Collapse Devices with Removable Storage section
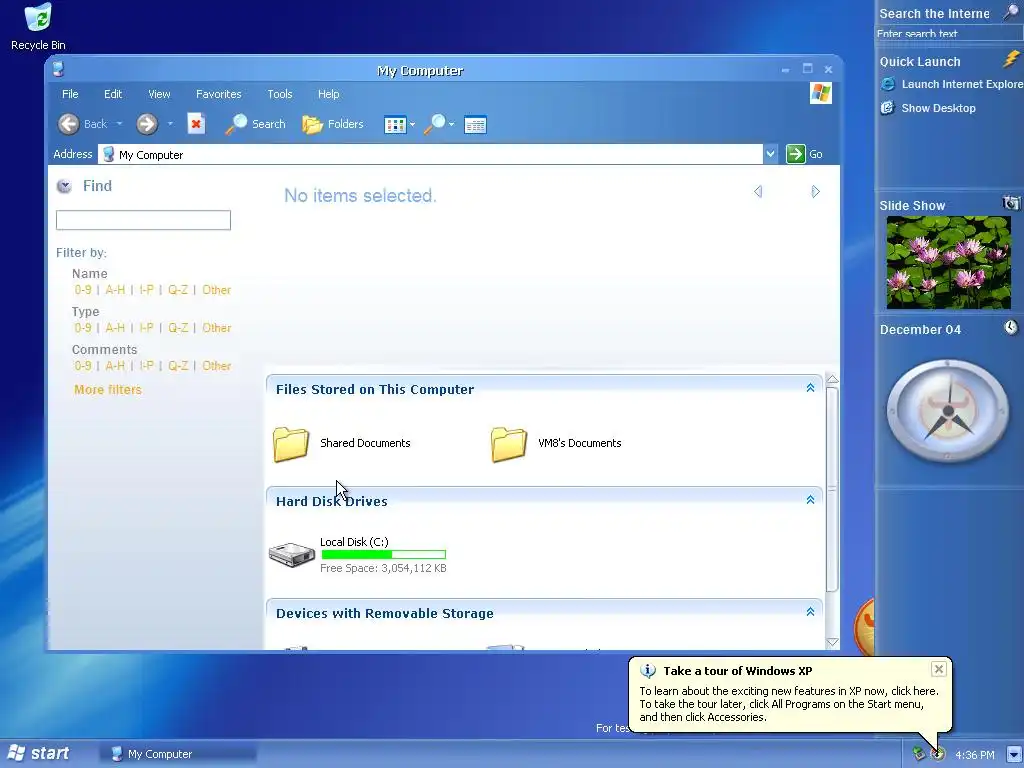The image size is (1024, 768). coord(810,612)
